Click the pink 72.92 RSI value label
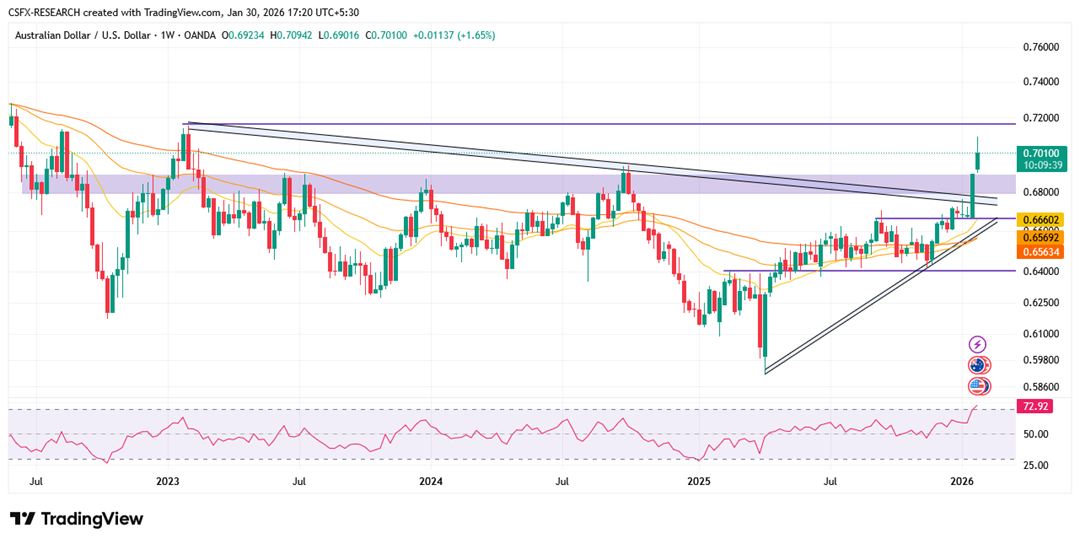Screen dimensions: 1080x544 [x=1034, y=407]
